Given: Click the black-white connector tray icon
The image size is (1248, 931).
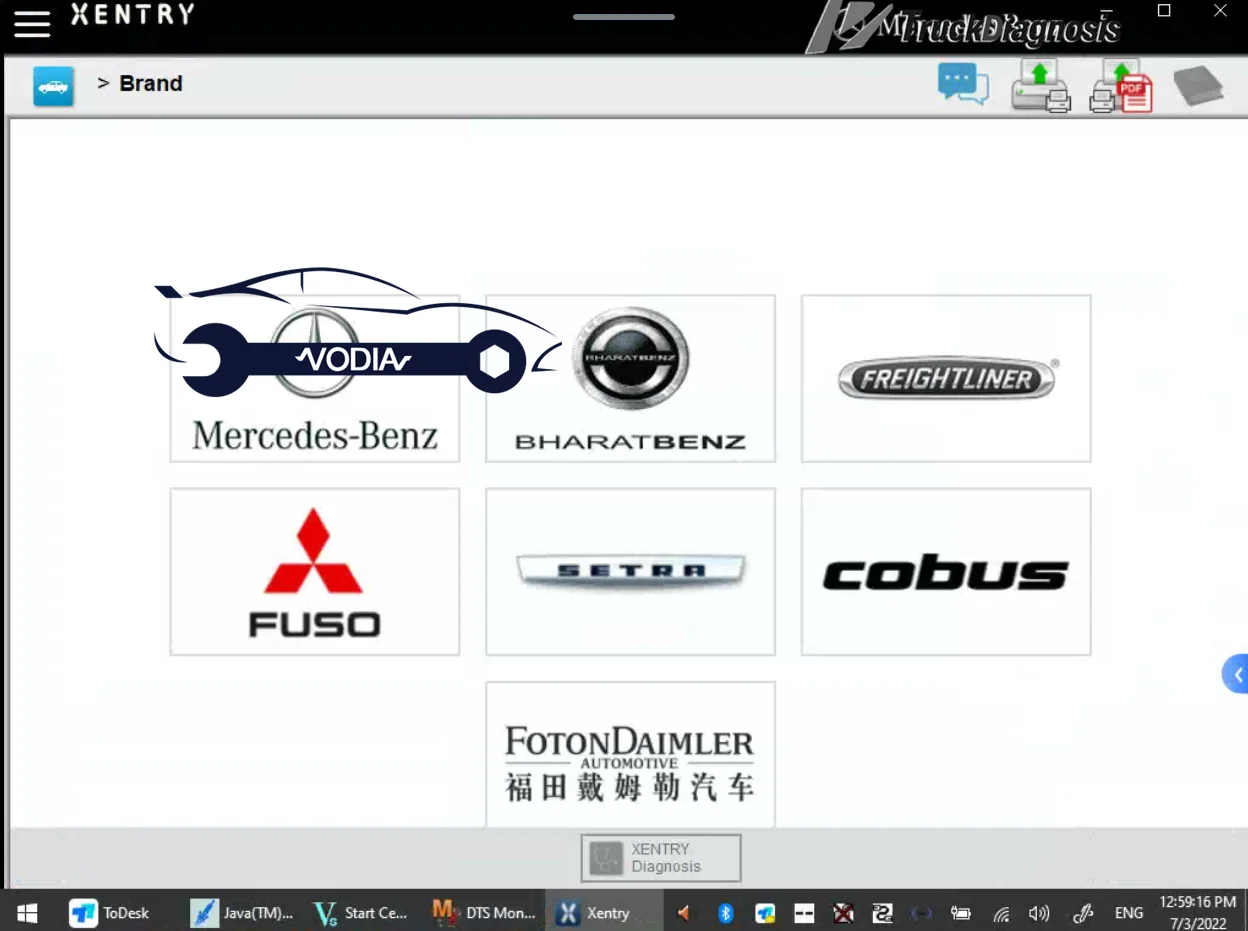Looking at the screenshot, I should click(882, 913).
